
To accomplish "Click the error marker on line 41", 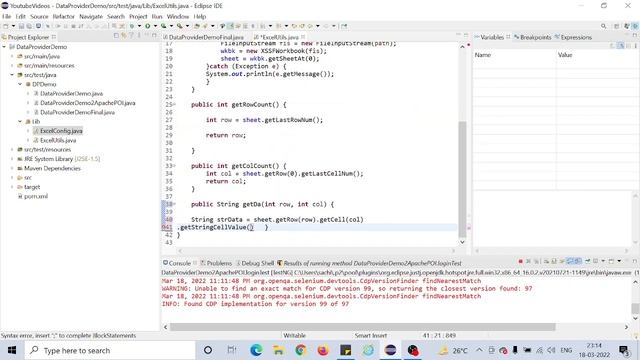I will pos(164,227).
